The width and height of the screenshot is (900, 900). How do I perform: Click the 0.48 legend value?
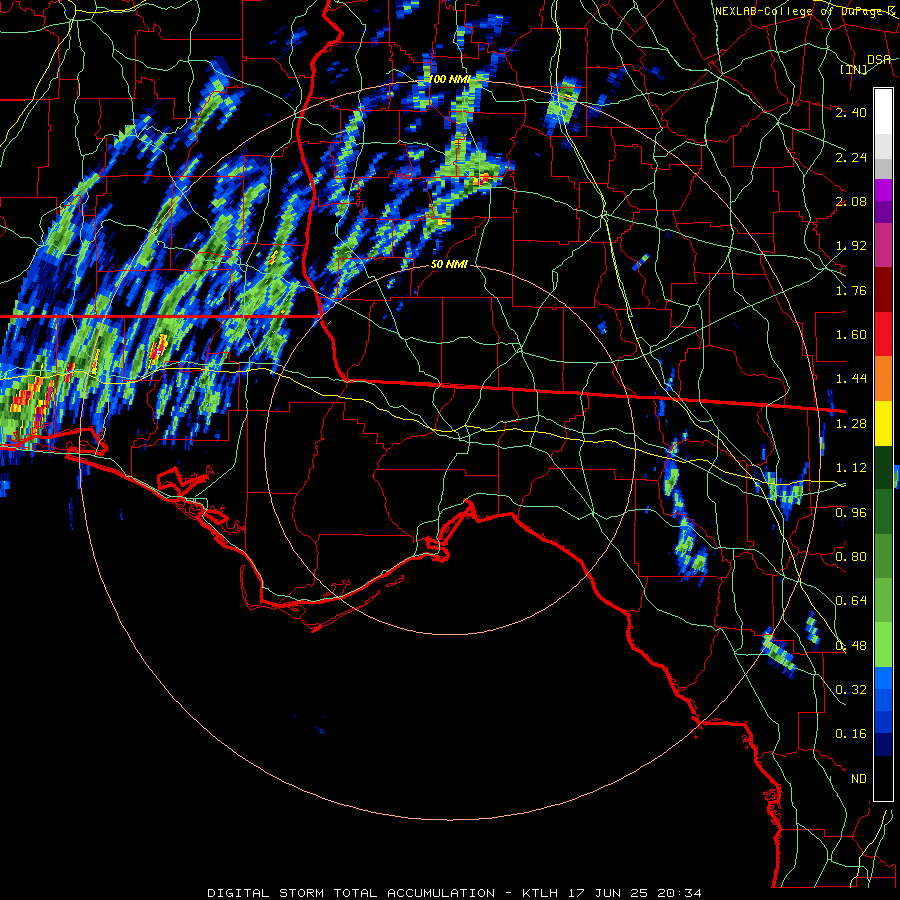[851, 646]
